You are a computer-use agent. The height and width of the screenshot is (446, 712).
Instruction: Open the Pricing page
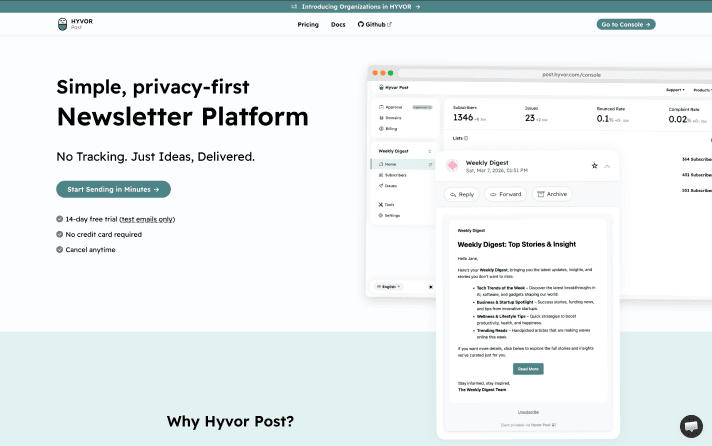tap(308, 25)
